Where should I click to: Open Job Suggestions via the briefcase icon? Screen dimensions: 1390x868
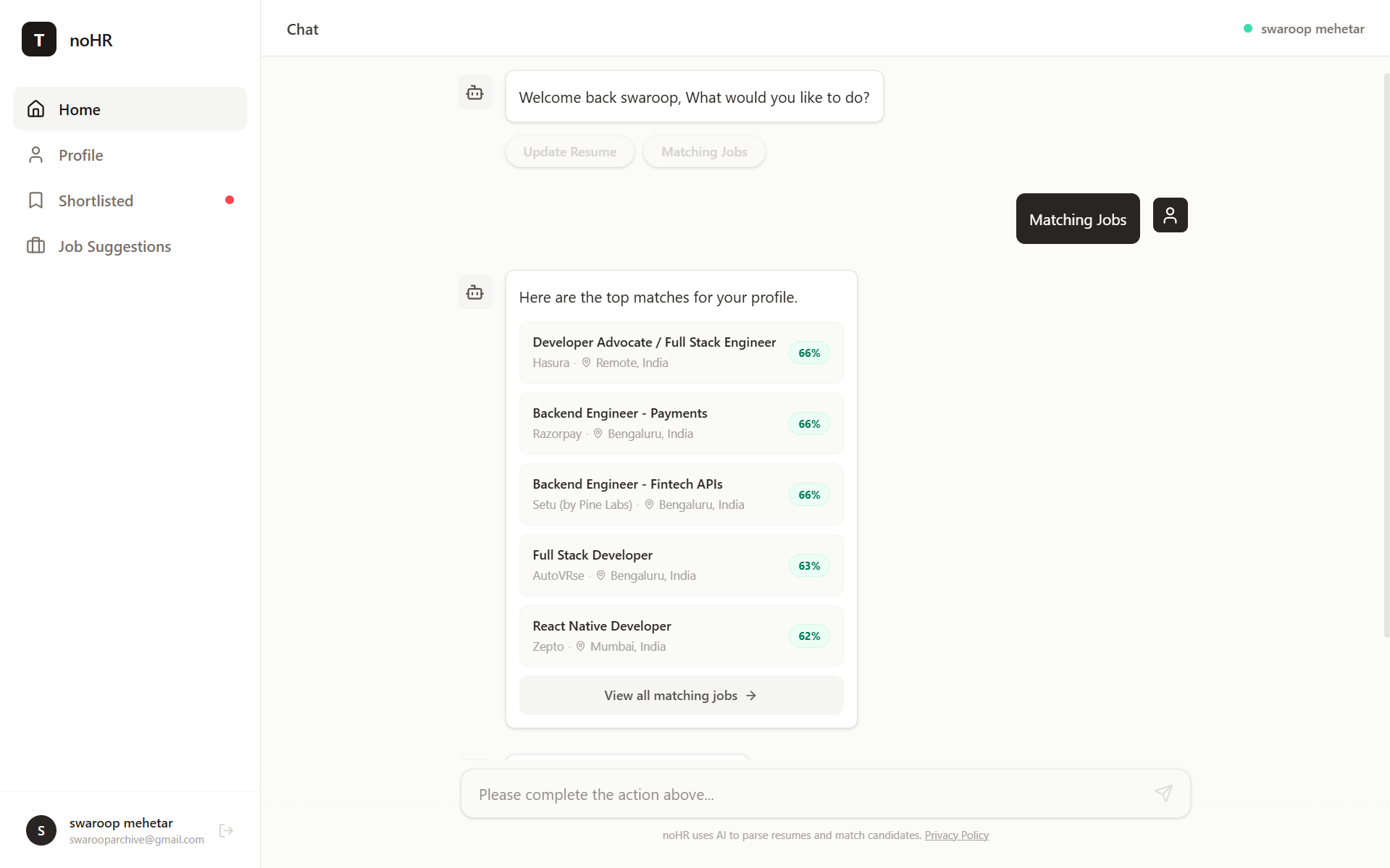click(36, 245)
